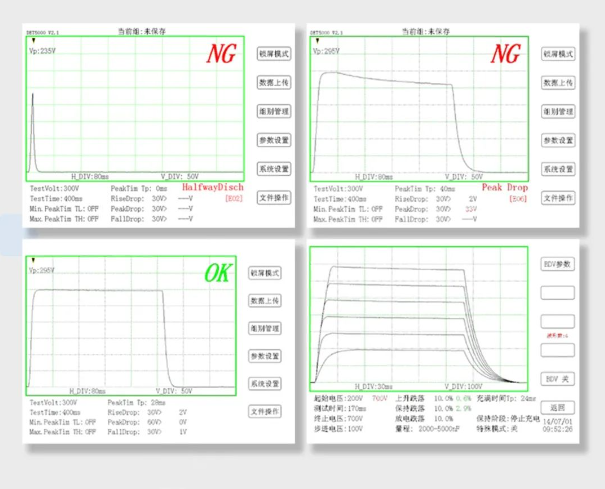Screen dimensions: 605x489
Task: Click the red NG indicator above HalfwayDisch
Action: click(x=221, y=54)
